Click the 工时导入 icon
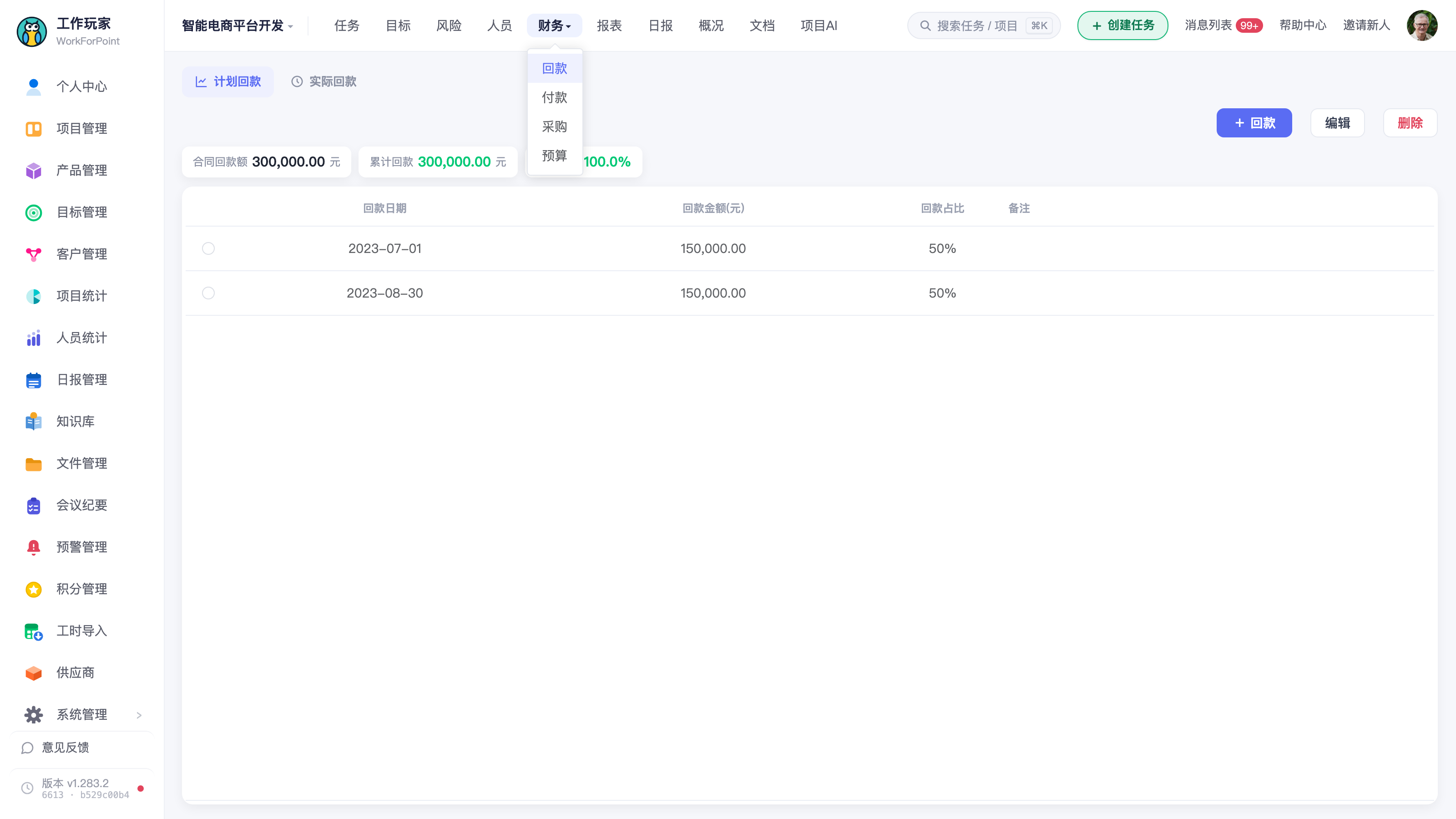Screen dimensions: 1456x819 coord(33,632)
